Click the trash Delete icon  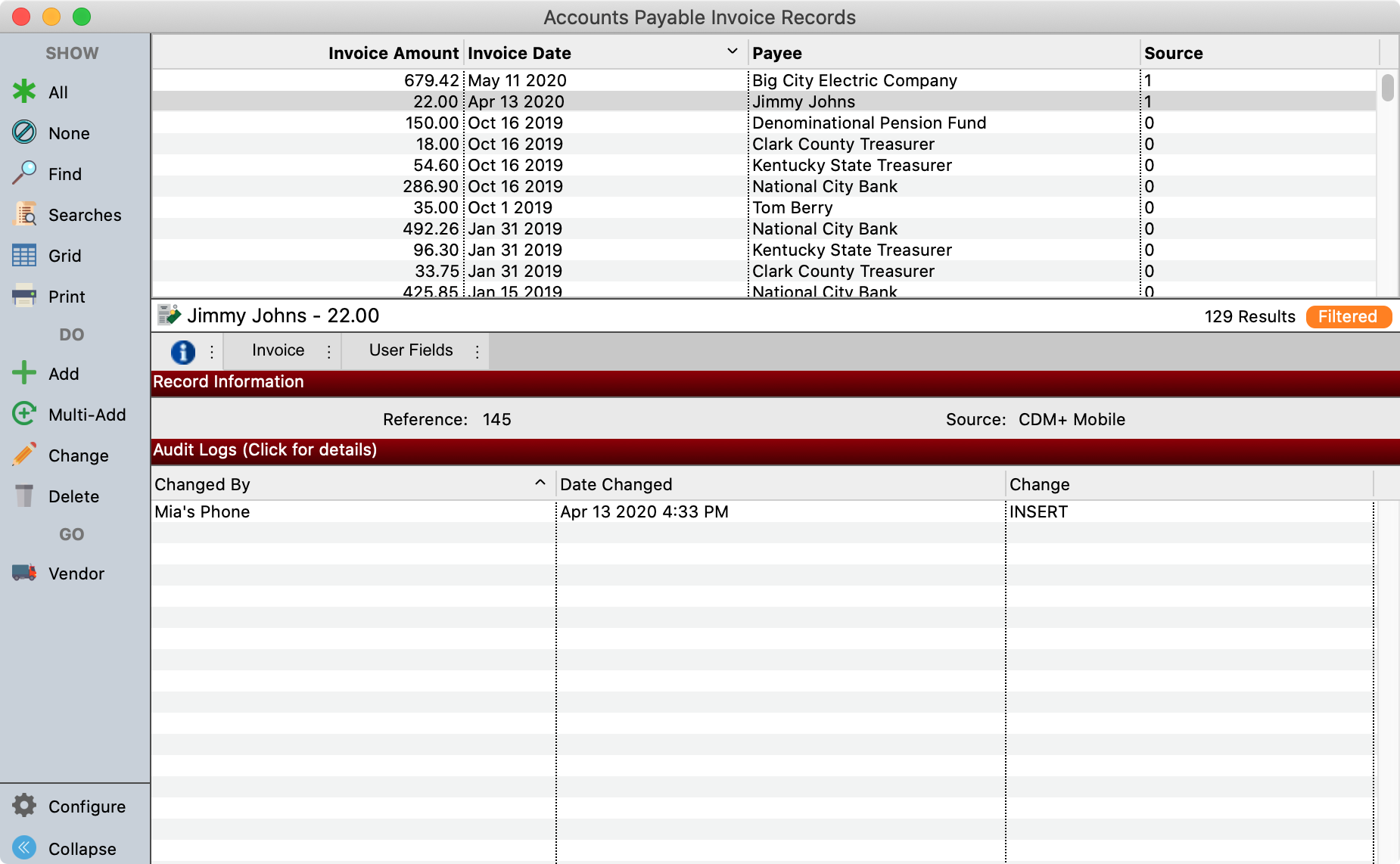[24, 496]
